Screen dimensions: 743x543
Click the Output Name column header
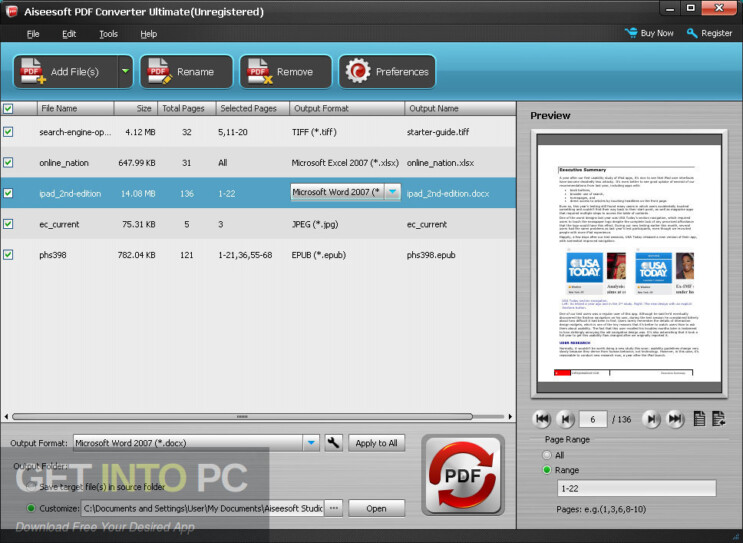pos(460,109)
